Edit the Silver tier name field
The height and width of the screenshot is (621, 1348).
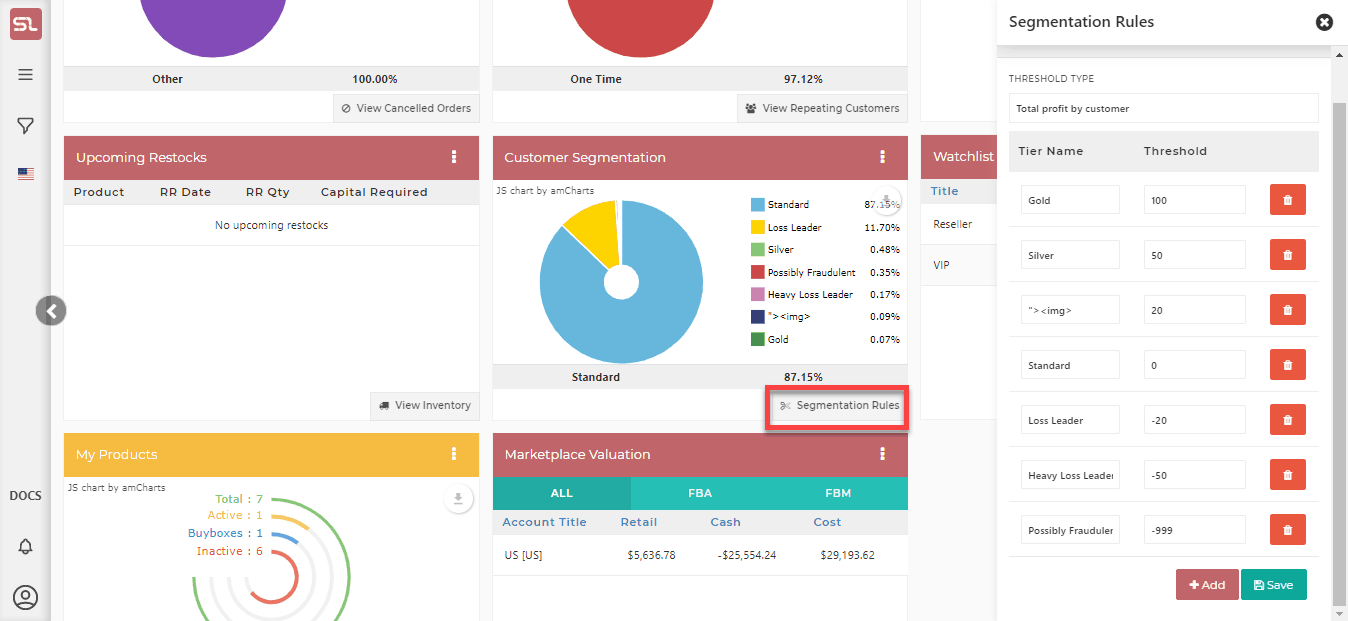pyautogui.click(x=1070, y=255)
